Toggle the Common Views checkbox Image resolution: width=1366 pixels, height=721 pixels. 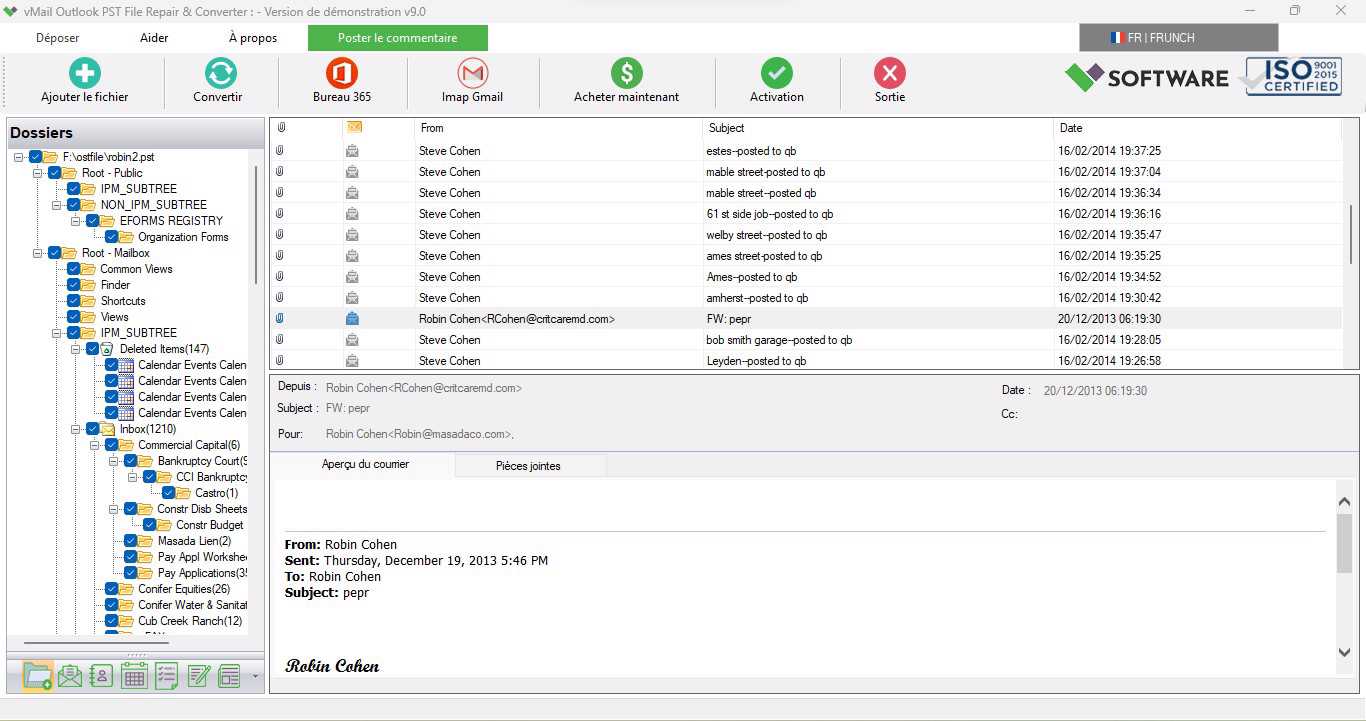(74, 269)
